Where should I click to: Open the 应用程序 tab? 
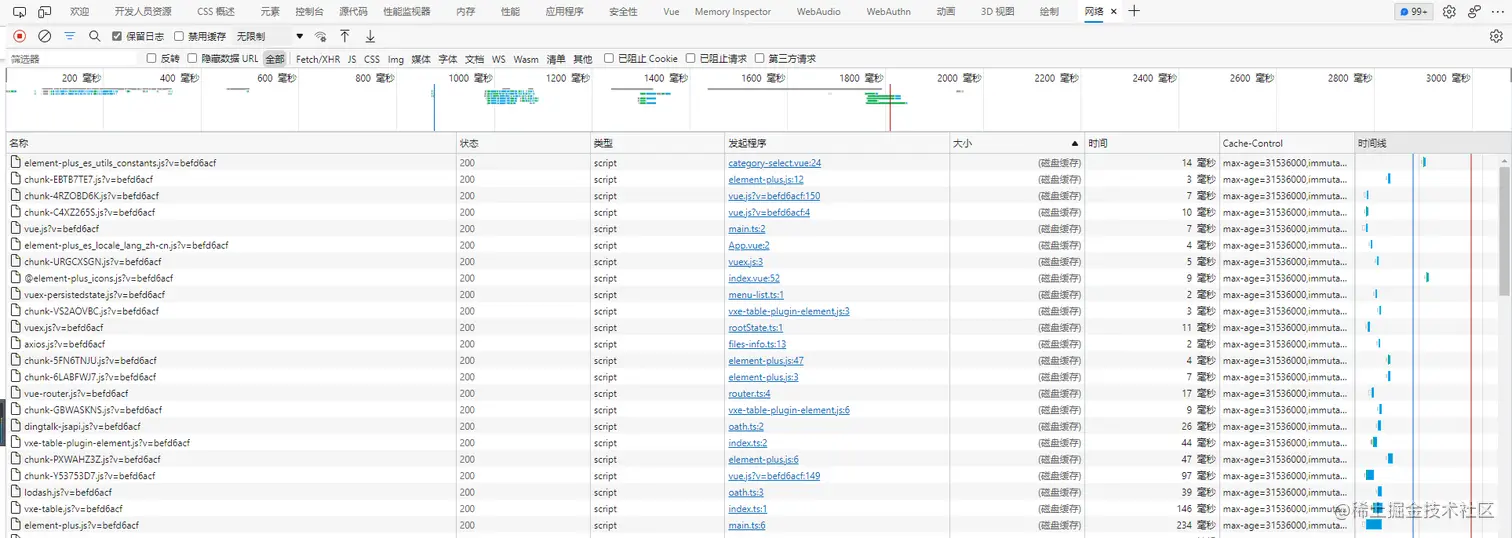coord(564,12)
